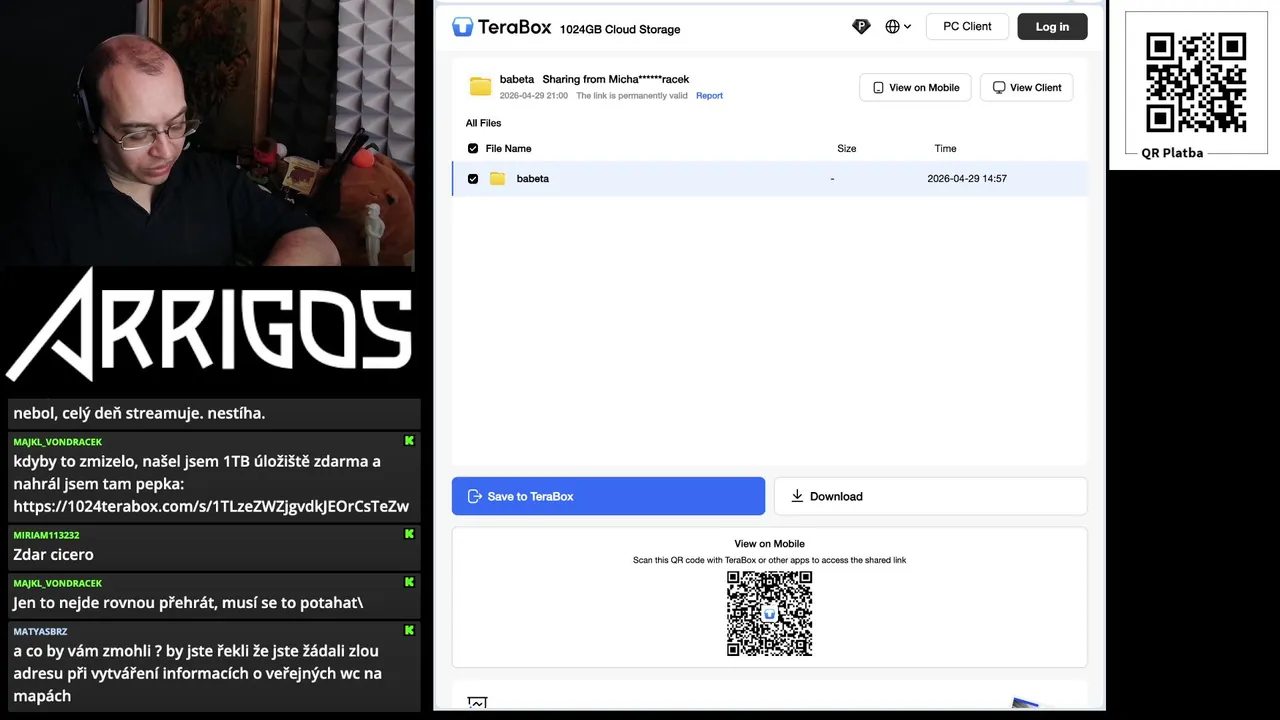Click the 1024terabox link in chat

pos(211,506)
